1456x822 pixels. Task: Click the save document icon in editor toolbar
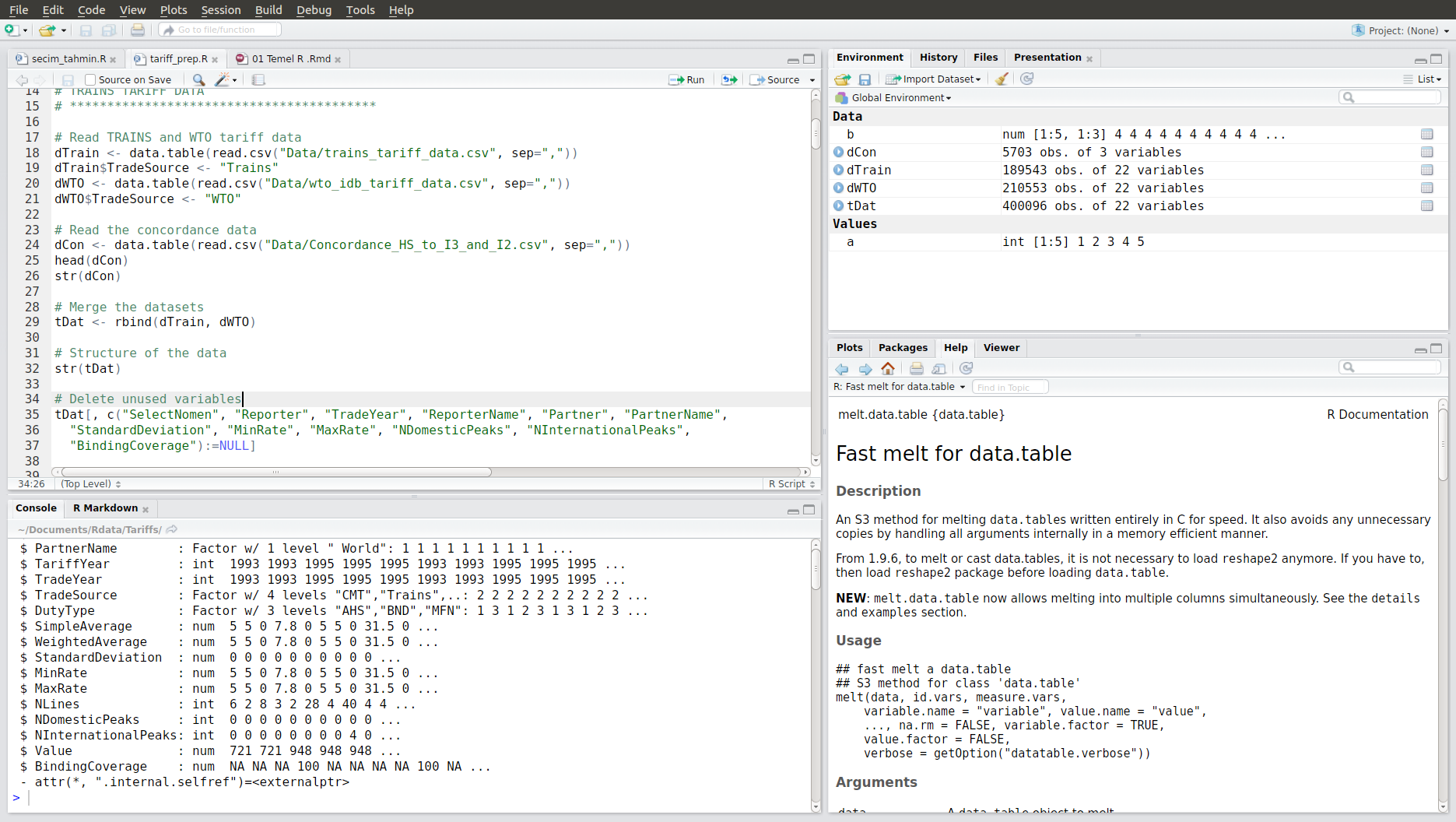[x=68, y=79]
